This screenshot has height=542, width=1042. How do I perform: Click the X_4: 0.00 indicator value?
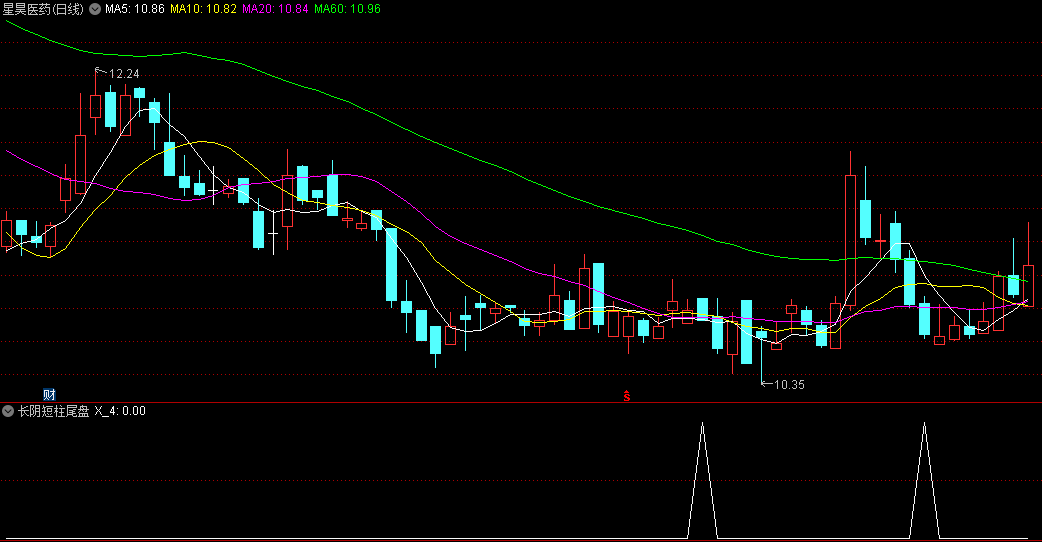click(x=120, y=411)
